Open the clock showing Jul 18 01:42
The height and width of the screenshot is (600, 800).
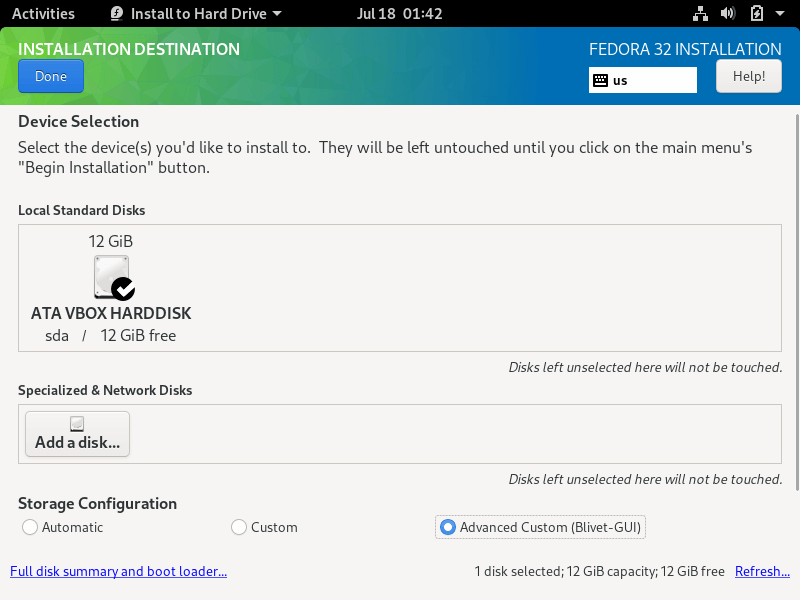[399, 13]
